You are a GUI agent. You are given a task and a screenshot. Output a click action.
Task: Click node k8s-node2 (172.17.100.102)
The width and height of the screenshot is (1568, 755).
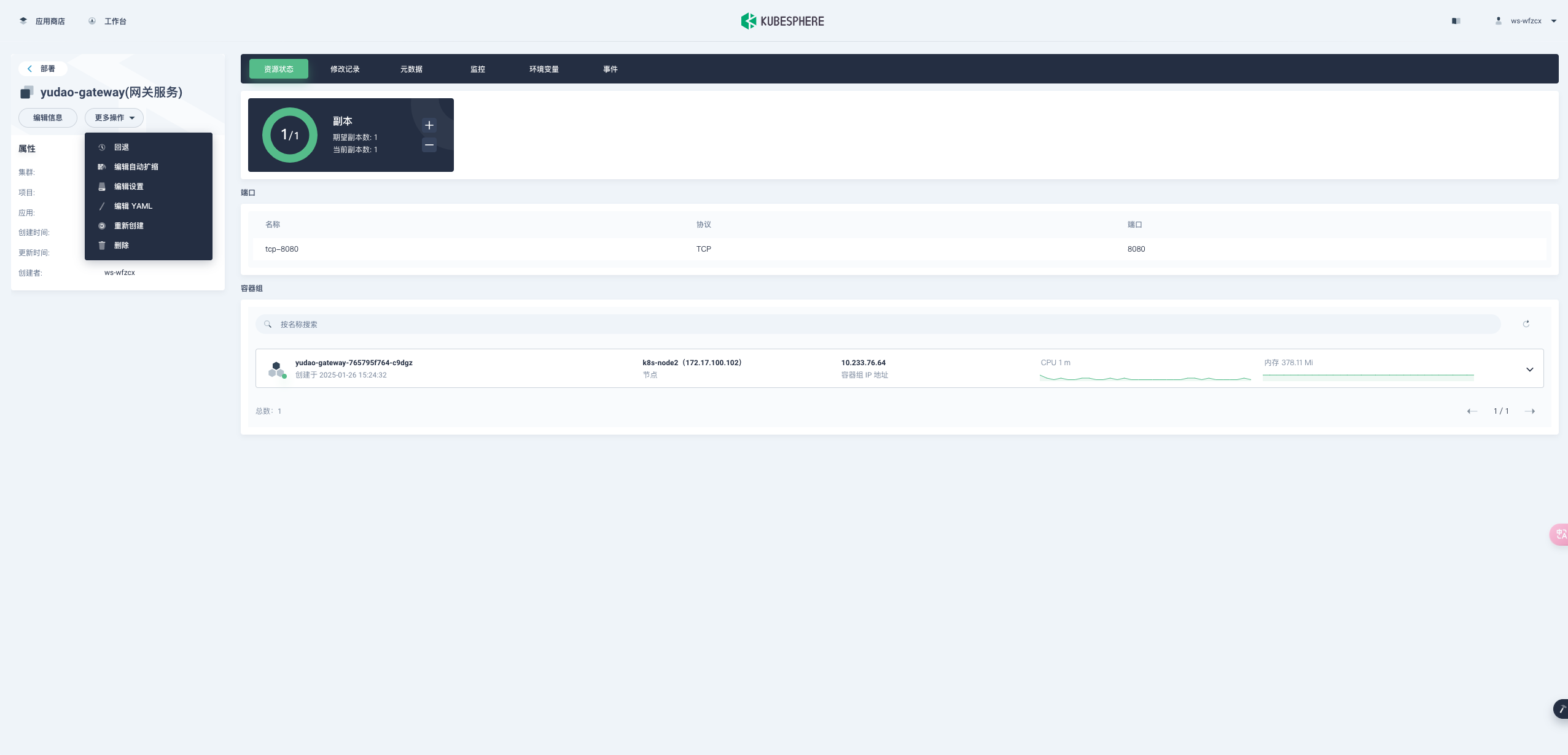692,363
